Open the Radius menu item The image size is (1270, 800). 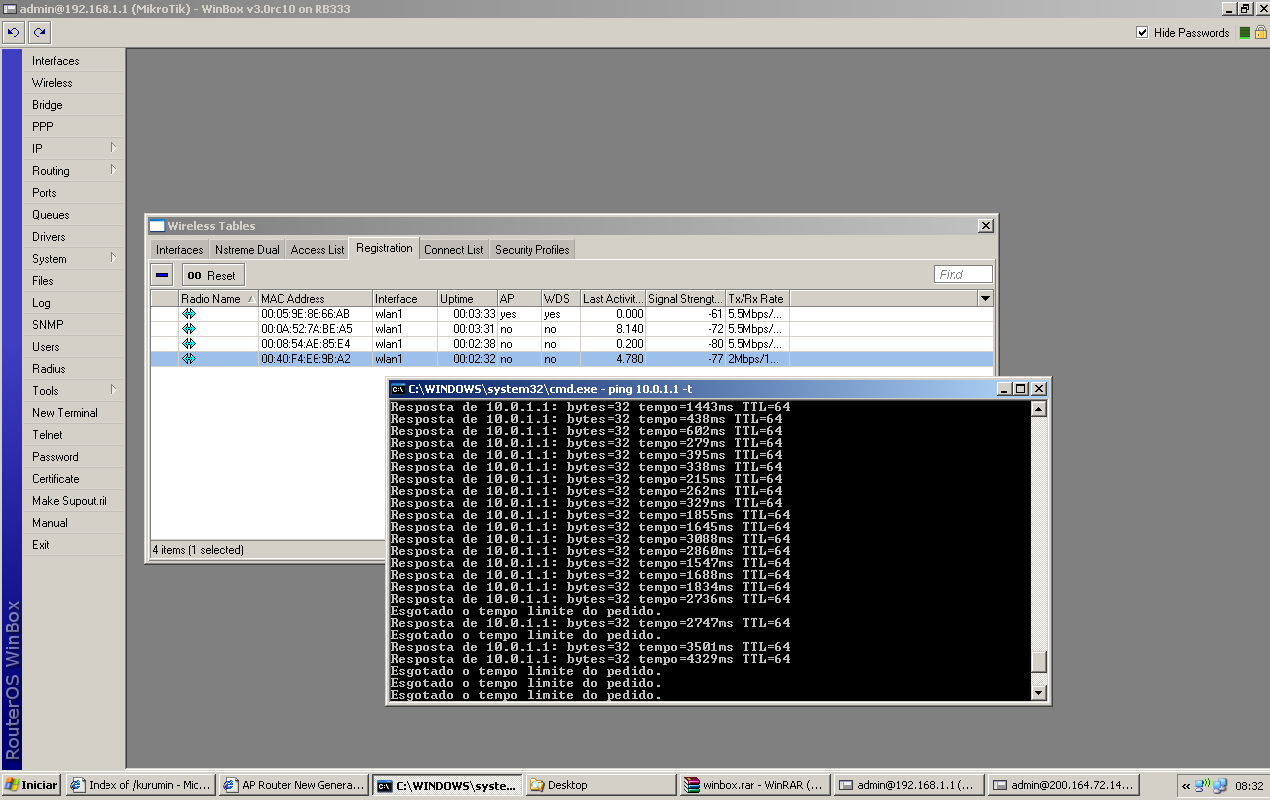[74, 369]
